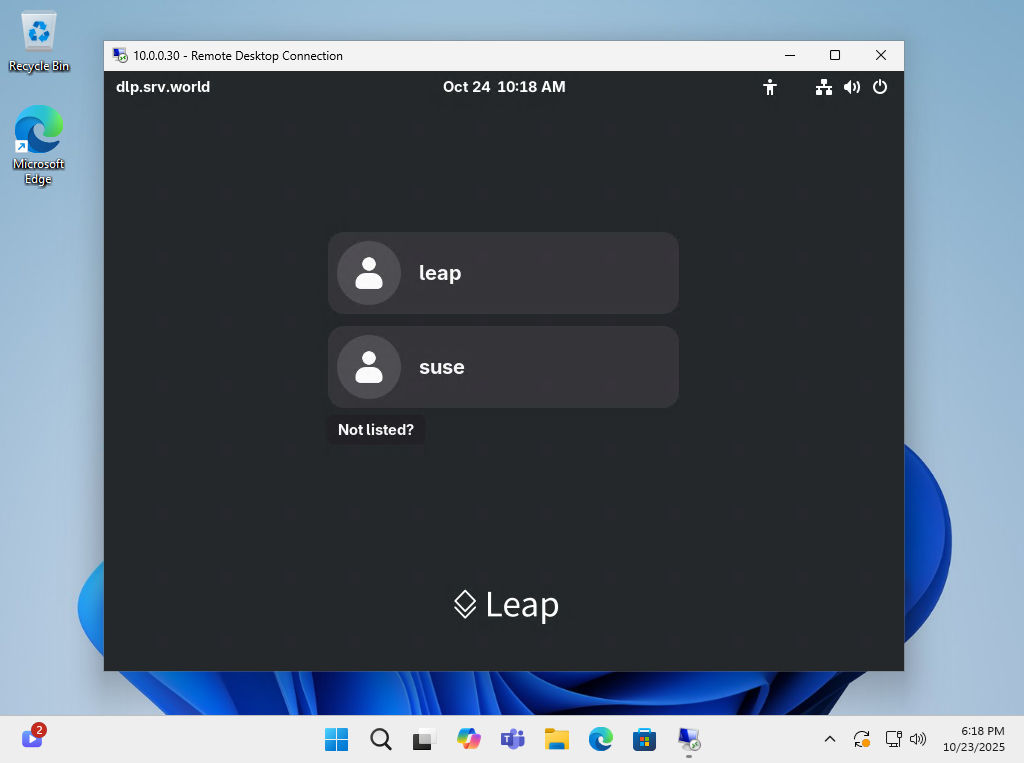The height and width of the screenshot is (763, 1024).
Task: Select the leap user account
Action: [x=503, y=273]
